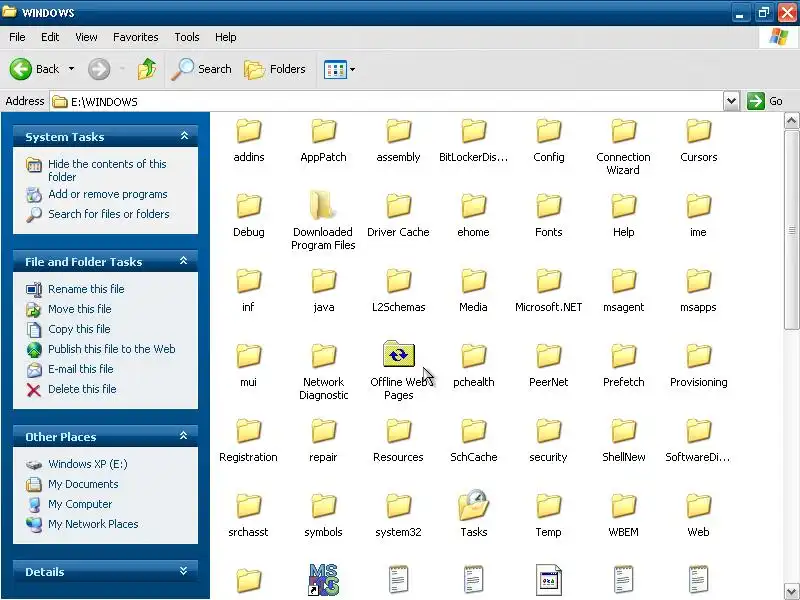The width and height of the screenshot is (800, 600).
Task: Click Move this file link
Action: 80,309
